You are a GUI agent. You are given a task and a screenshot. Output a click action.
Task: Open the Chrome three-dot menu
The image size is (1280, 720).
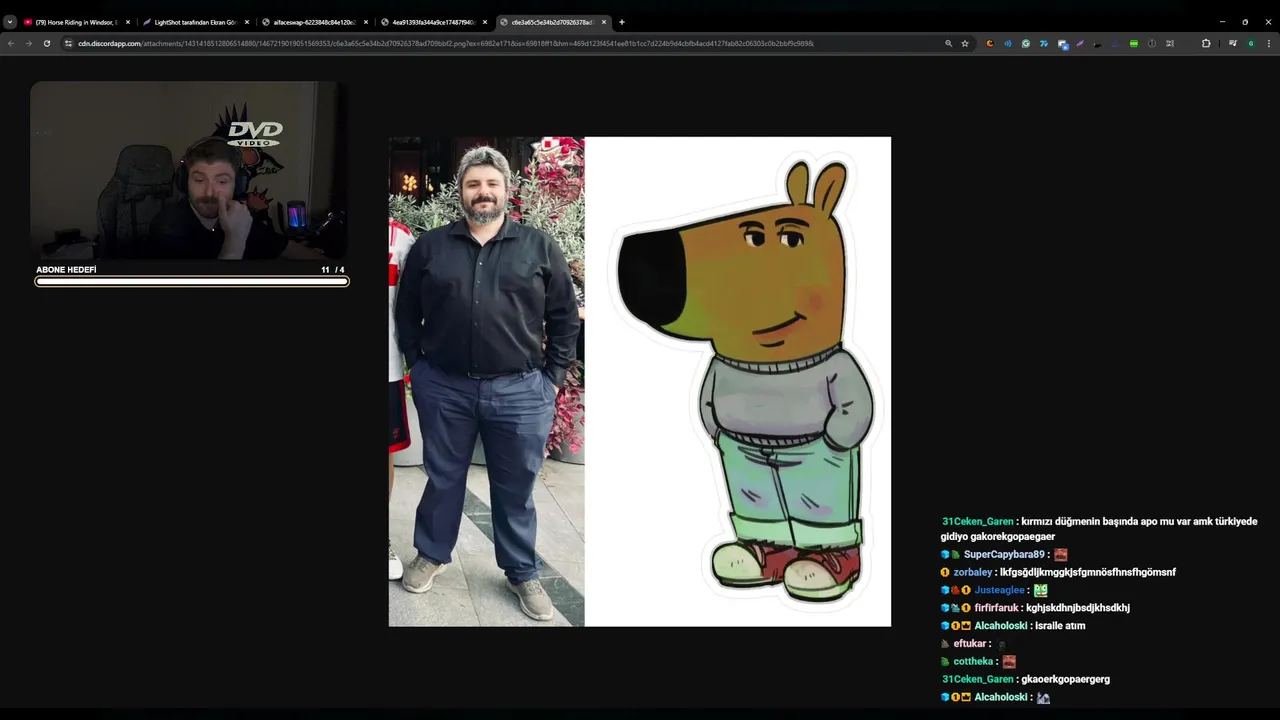pyautogui.click(x=1269, y=43)
